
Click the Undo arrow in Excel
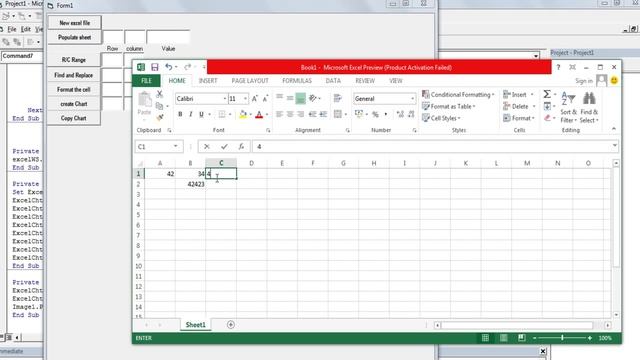coord(169,67)
